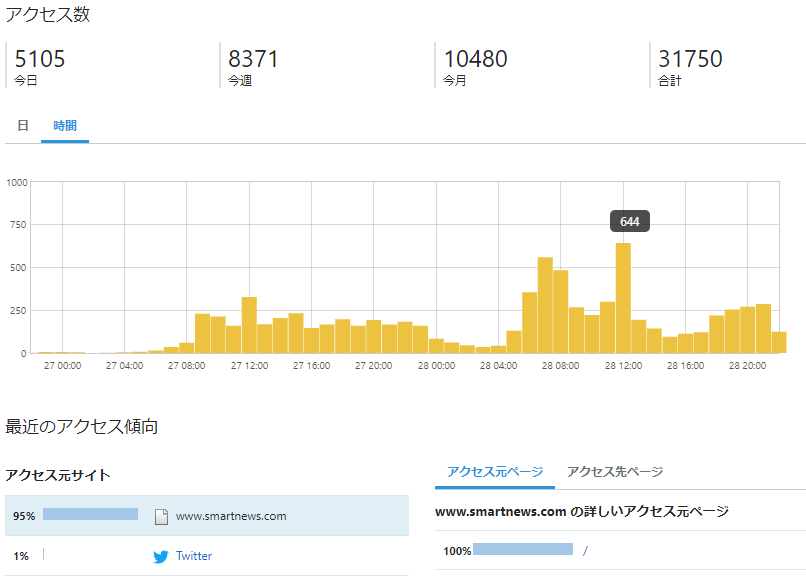Viewport: 806px width, 578px height.
Task: Click the 95% percentage value
Action: coord(24,516)
